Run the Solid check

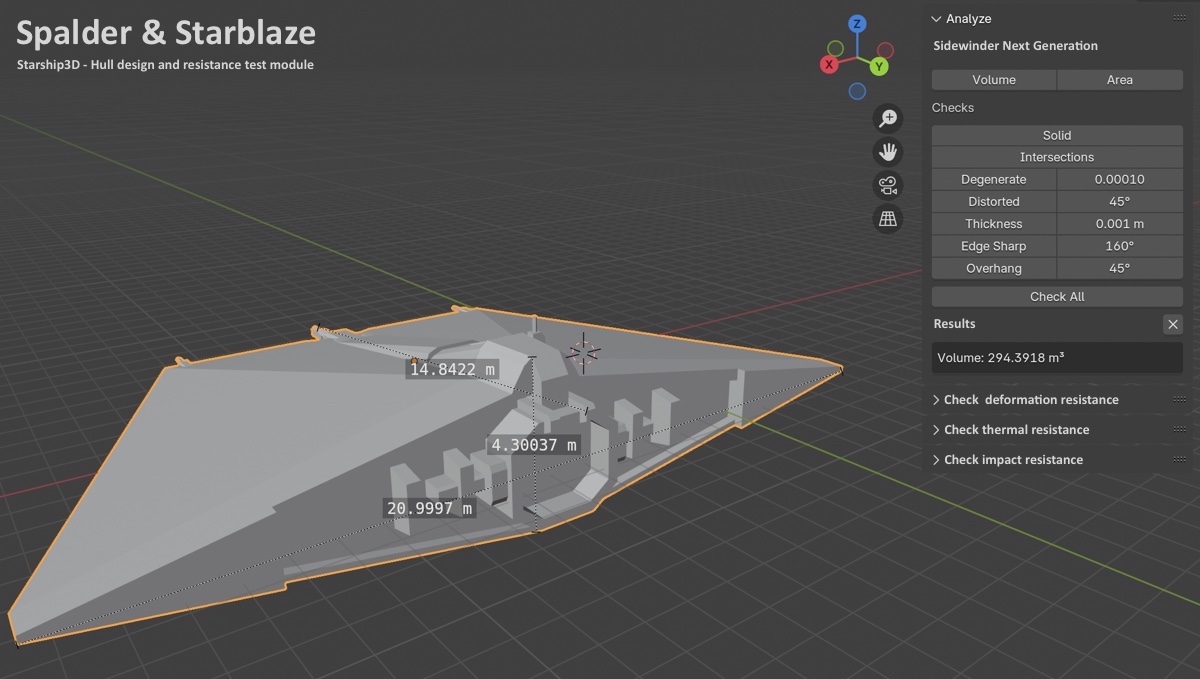coord(1057,135)
